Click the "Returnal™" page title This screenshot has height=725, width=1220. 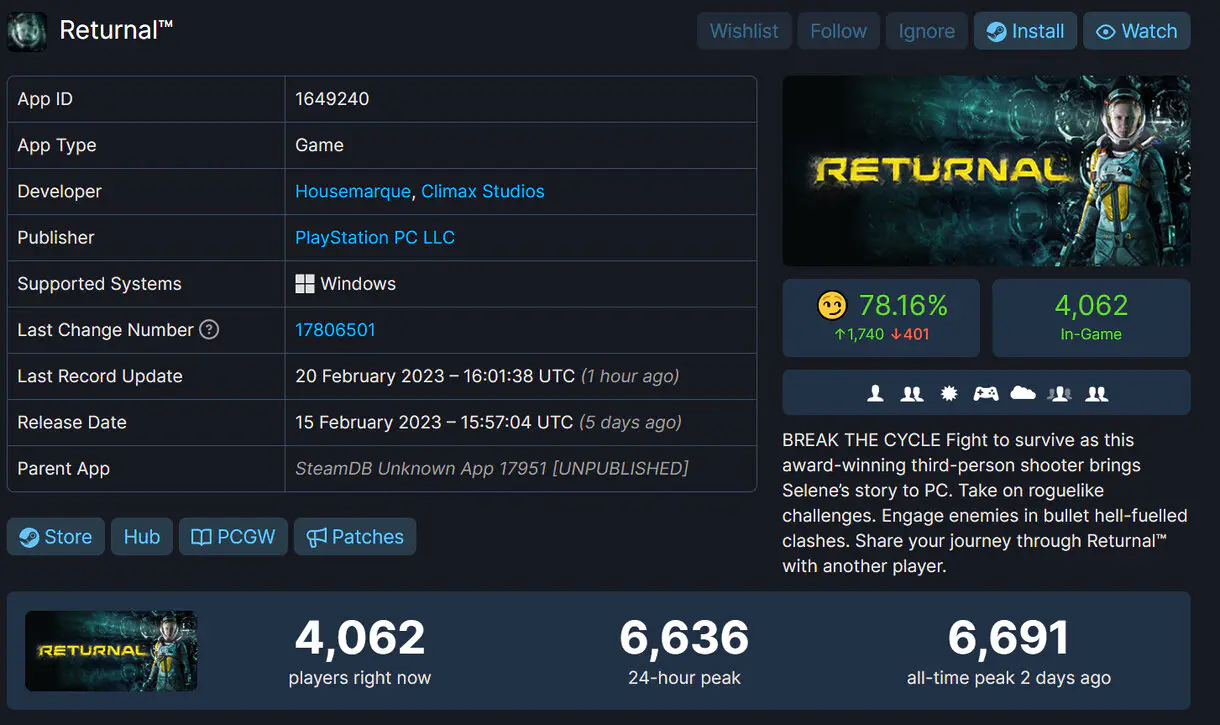pyautogui.click(x=116, y=30)
